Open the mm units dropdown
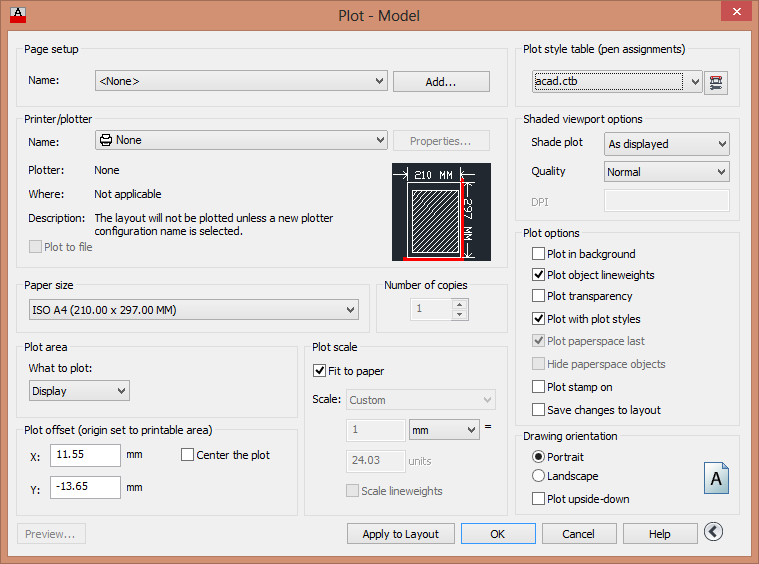Image resolution: width=759 pixels, height=564 pixels. pos(444,430)
